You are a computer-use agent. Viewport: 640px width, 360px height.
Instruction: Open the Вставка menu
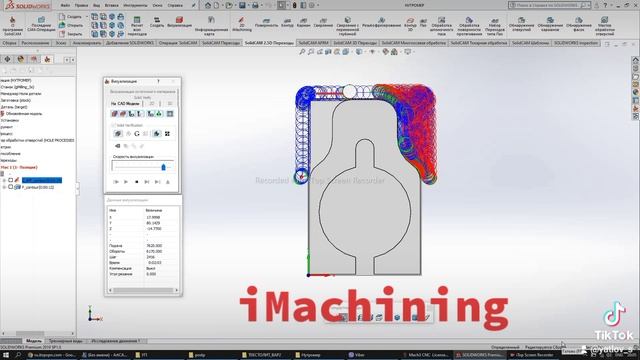click(111, 5)
